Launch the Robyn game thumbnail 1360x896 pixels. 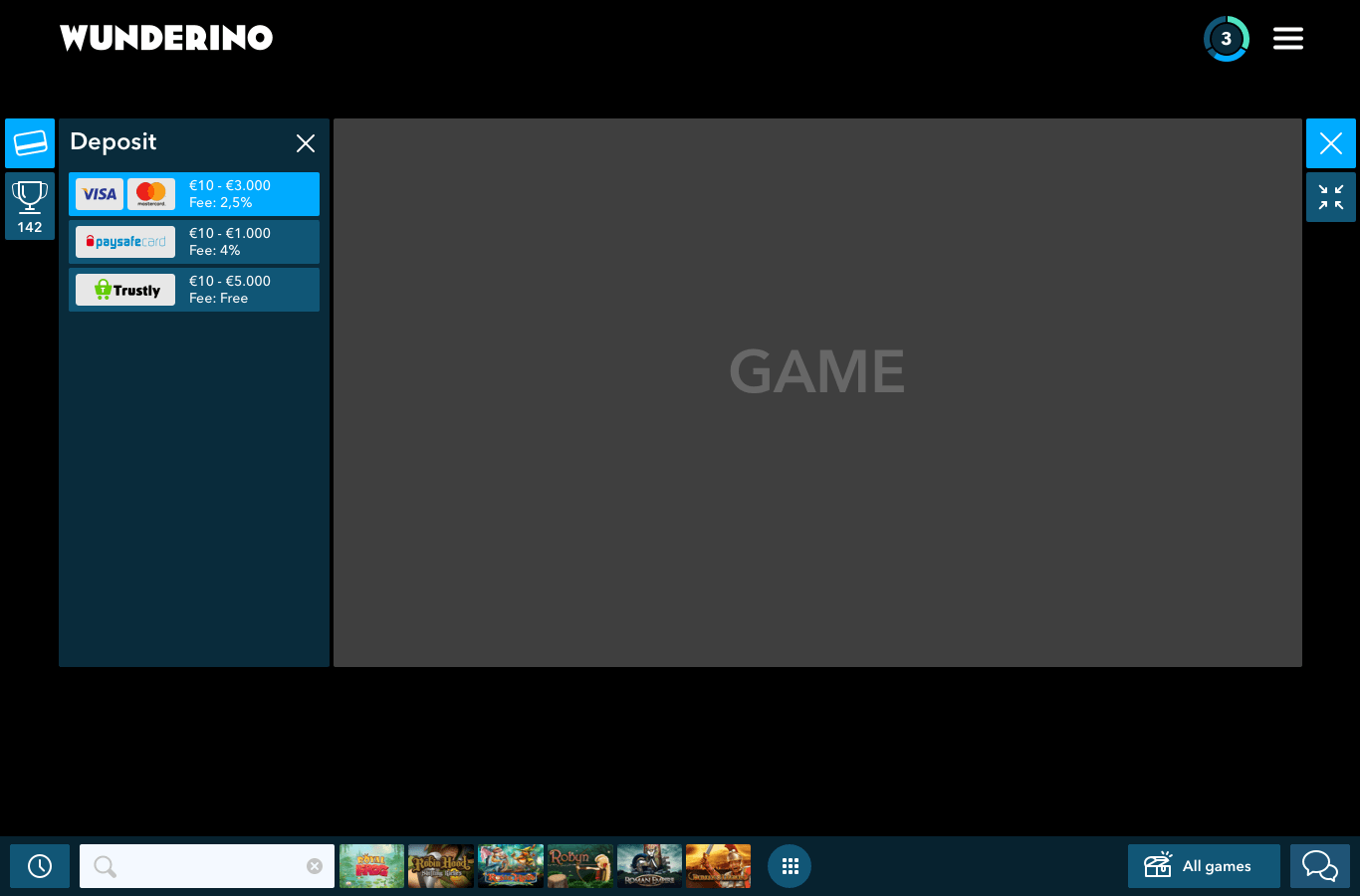point(580,866)
